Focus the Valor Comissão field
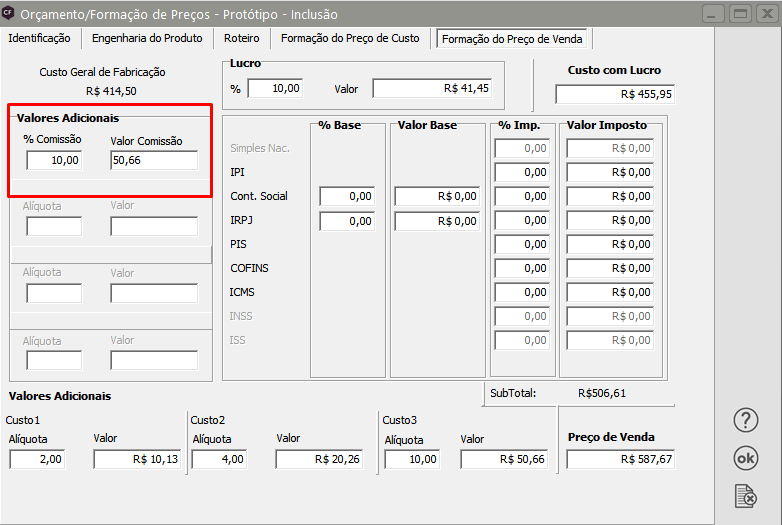Image resolution: width=782 pixels, height=525 pixels. point(154,160)
